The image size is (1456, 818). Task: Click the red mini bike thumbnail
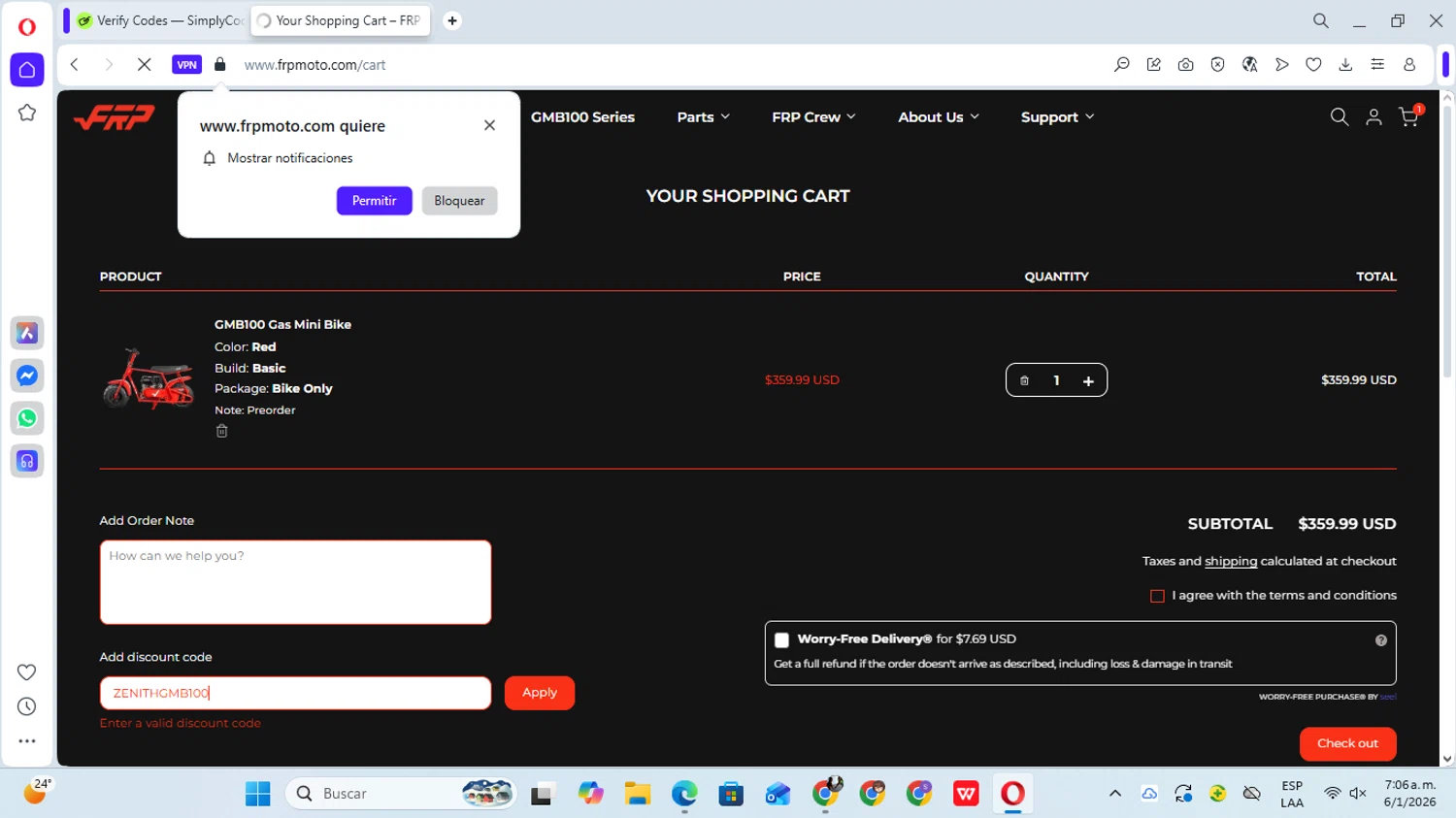(x=149, y=377)
